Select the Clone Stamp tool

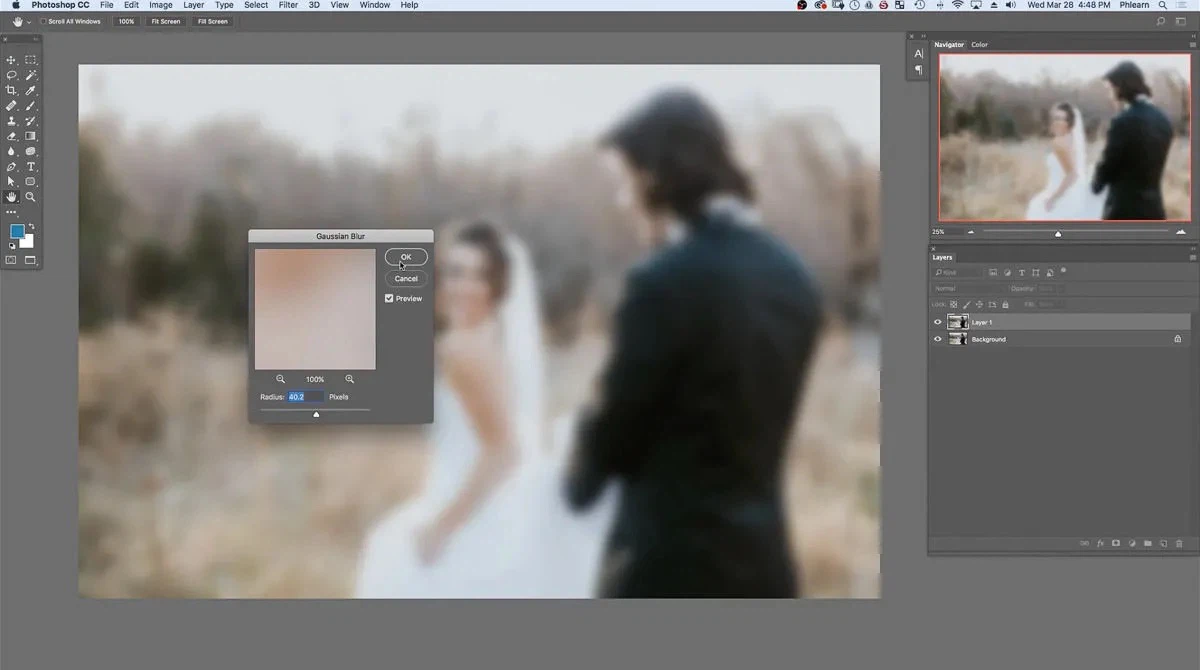coord(10,121)
